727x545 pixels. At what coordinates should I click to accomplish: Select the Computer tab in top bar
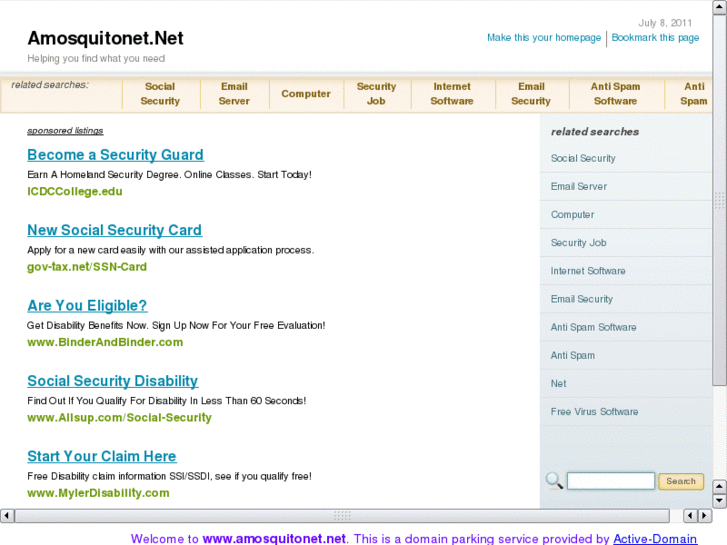pyautogui.click(x=306, y=94)
